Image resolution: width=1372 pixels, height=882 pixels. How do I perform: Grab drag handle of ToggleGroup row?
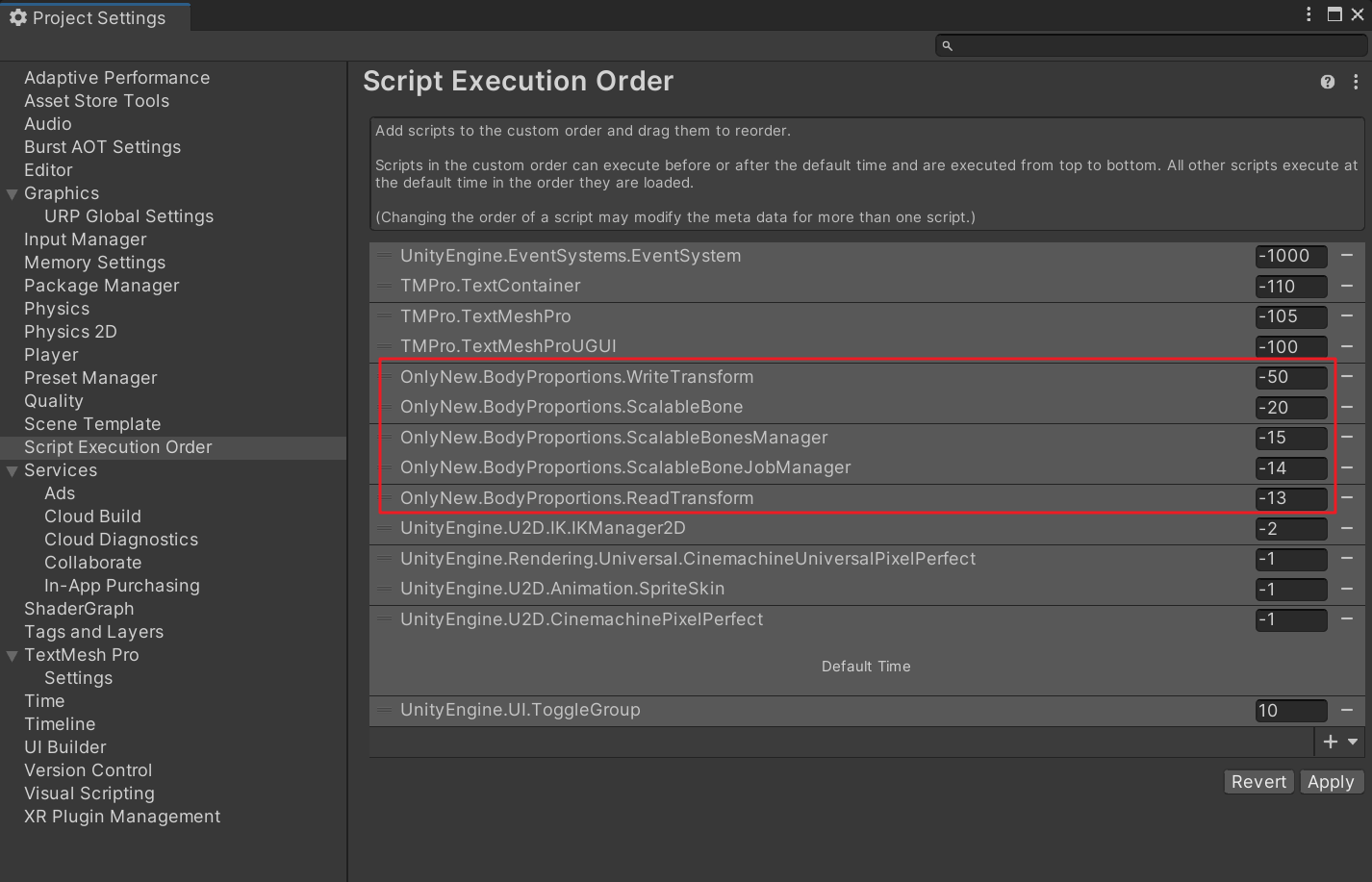coord(384,710)
